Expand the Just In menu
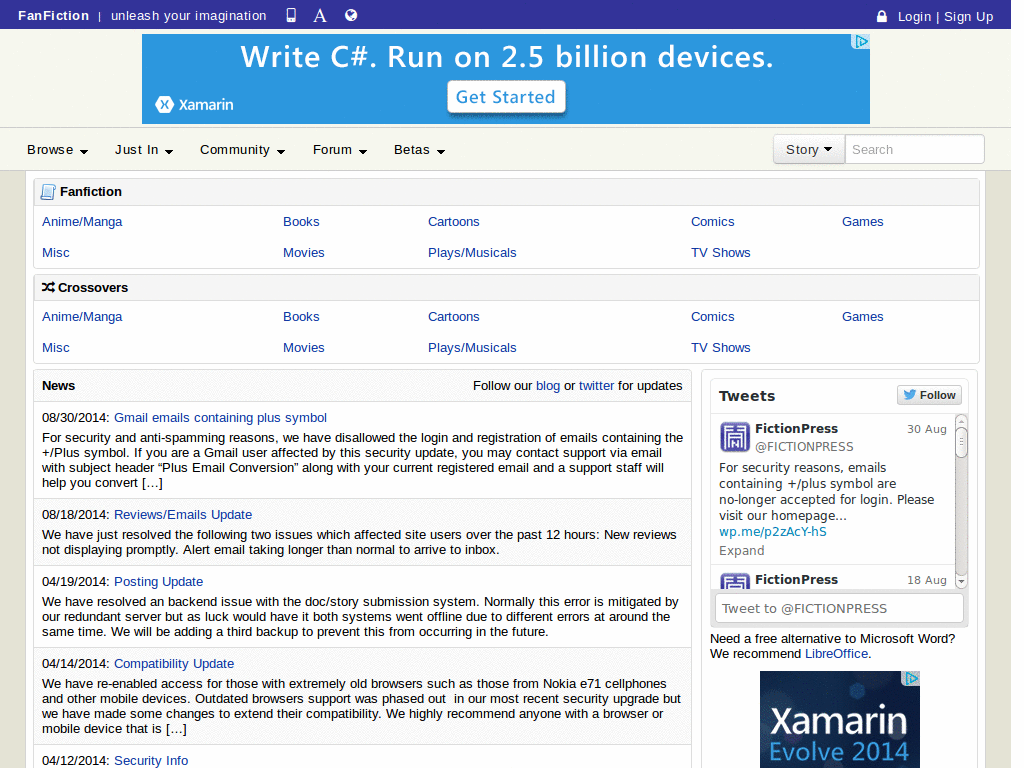The image size is (1024, 768). tap(144, 150)
